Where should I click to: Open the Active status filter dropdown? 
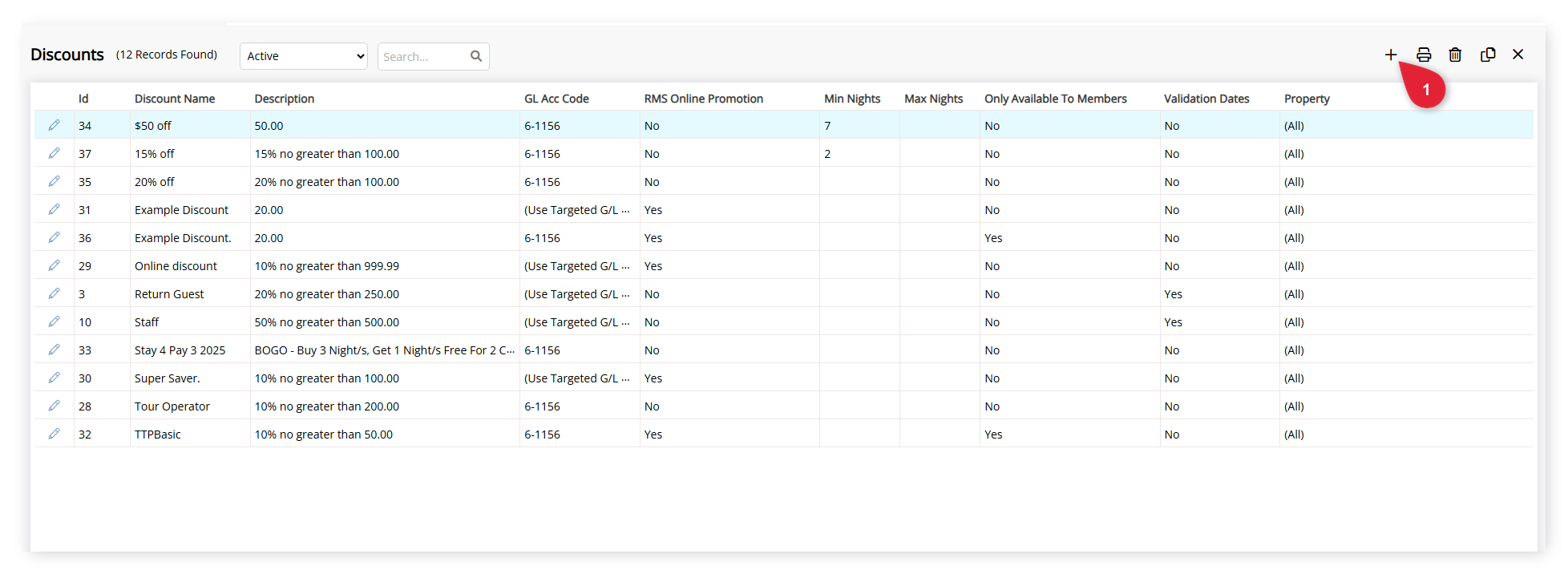tap(304, 56)
